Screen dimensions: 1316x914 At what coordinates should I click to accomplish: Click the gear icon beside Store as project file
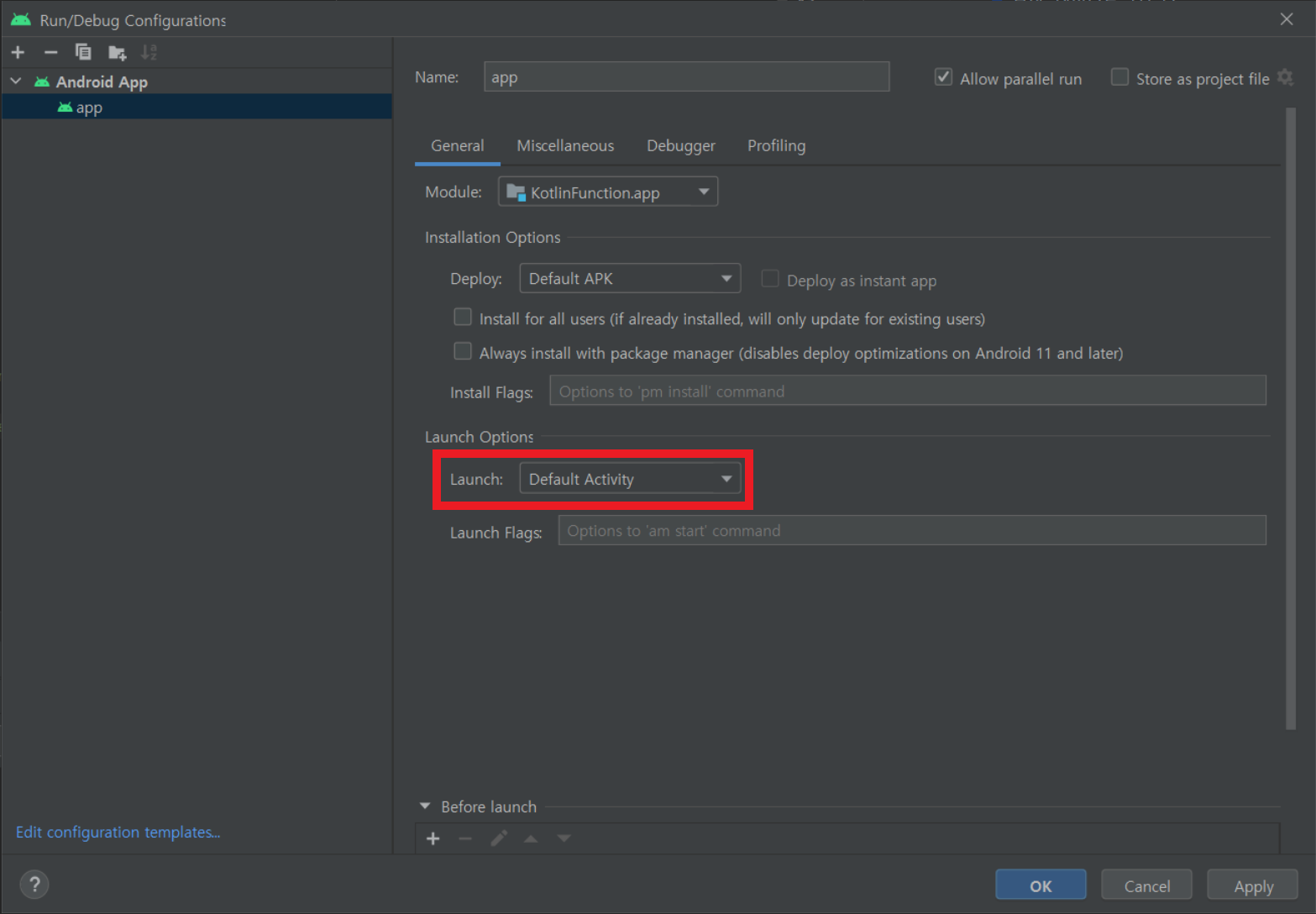(1286, 77)
